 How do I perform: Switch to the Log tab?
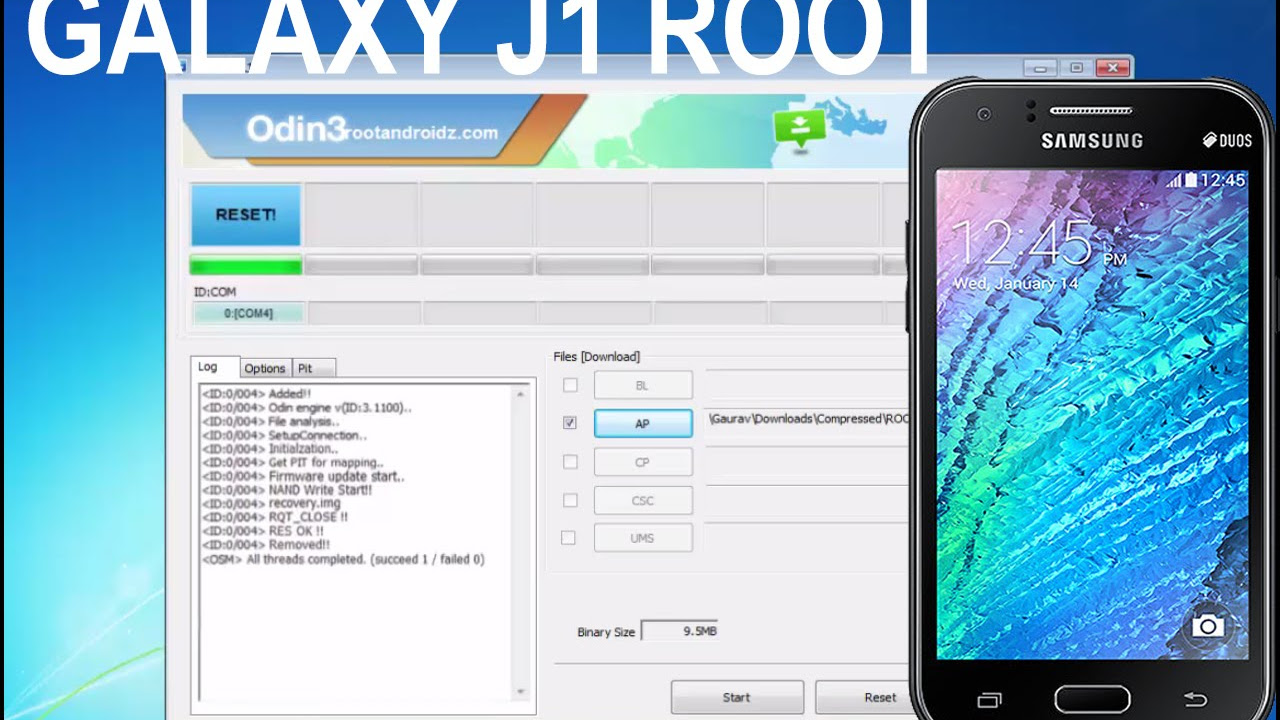click(x=208, y=367)
